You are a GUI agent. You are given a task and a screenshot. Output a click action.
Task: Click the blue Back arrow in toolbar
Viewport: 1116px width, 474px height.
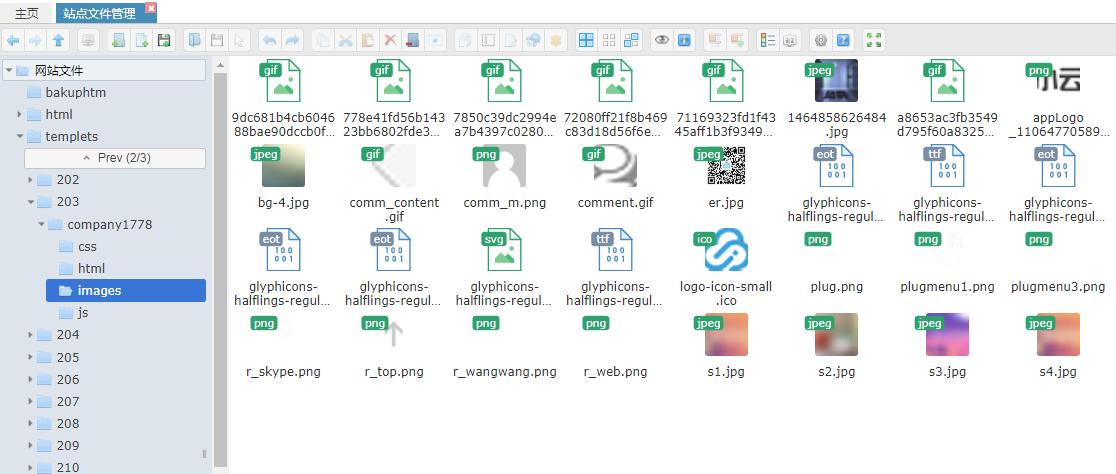click(x=13, y=41)
